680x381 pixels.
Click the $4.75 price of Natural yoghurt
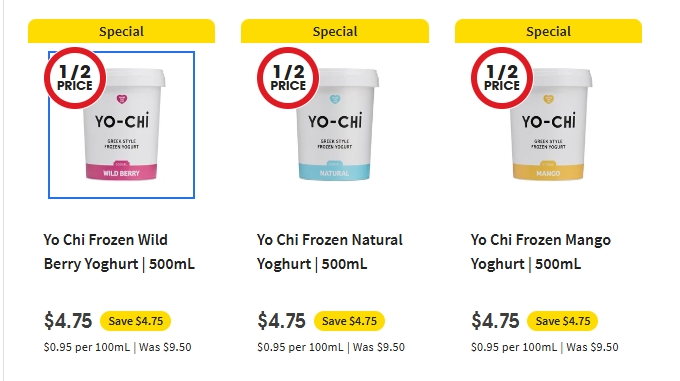point(281,321)
